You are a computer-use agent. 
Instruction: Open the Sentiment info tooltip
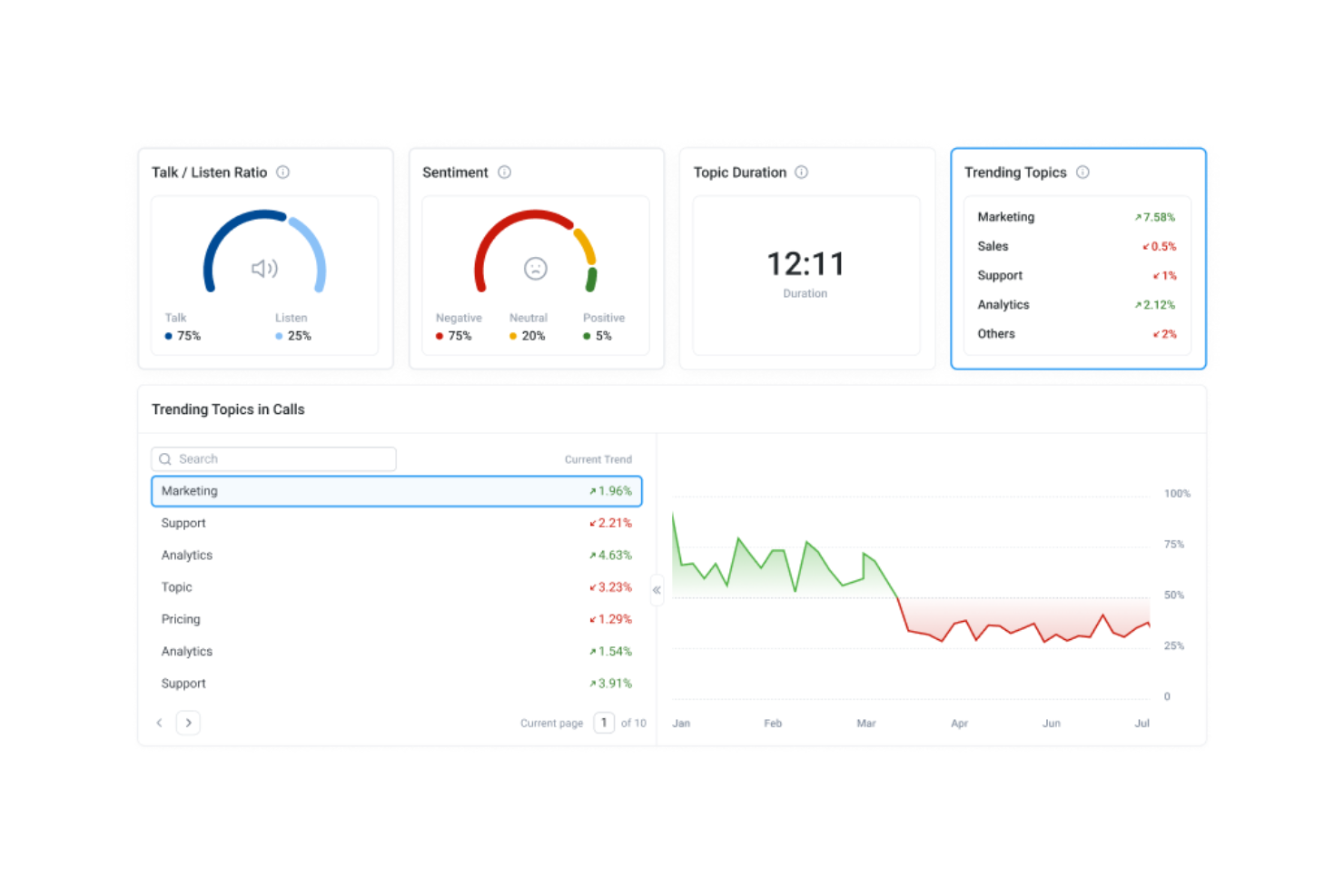pyautogui.click(x=505, y=172)
